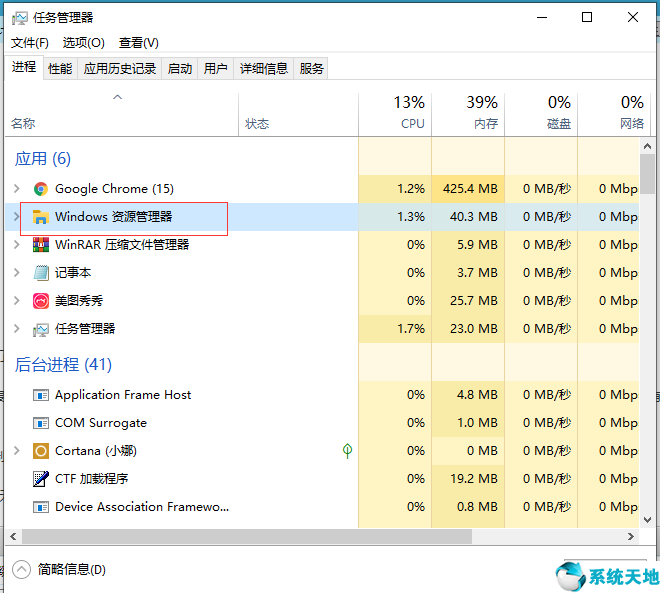660x593 pixels.
Task: Select the Application Frame Host row name
Action: (123, 395)
